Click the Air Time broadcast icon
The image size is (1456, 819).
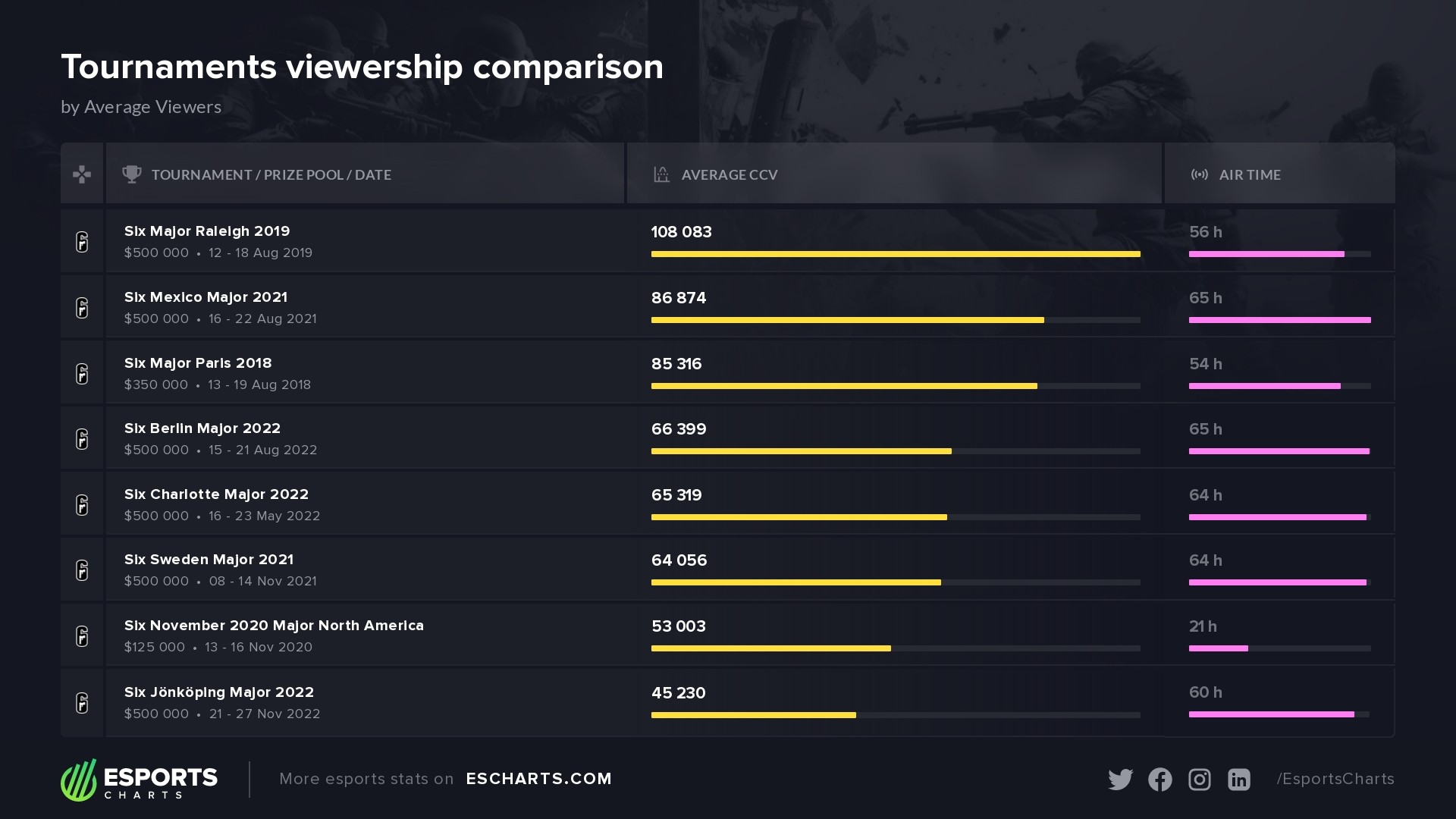click(x=1199, y=174)
